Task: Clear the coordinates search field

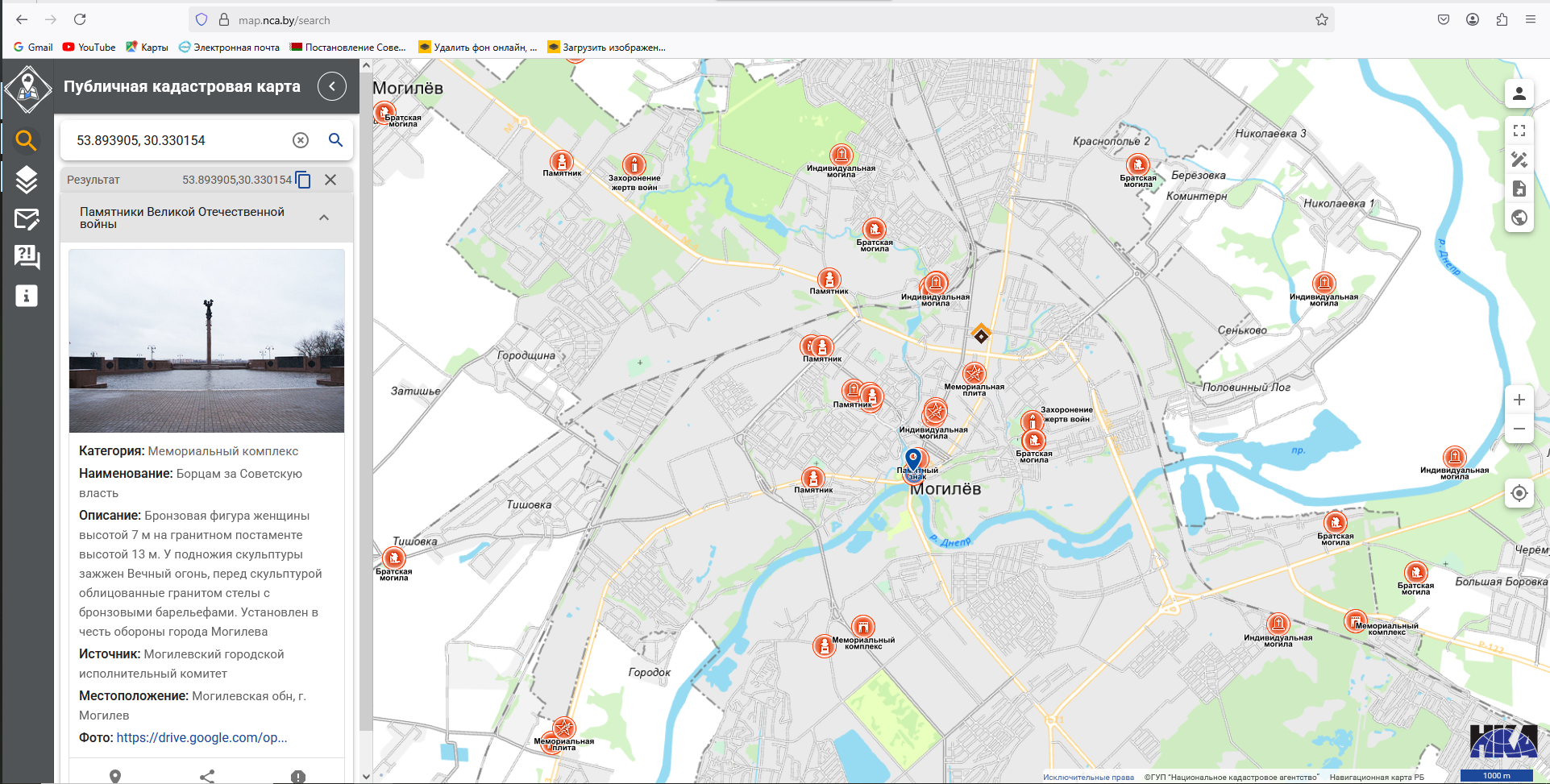Action: [300, 140]
